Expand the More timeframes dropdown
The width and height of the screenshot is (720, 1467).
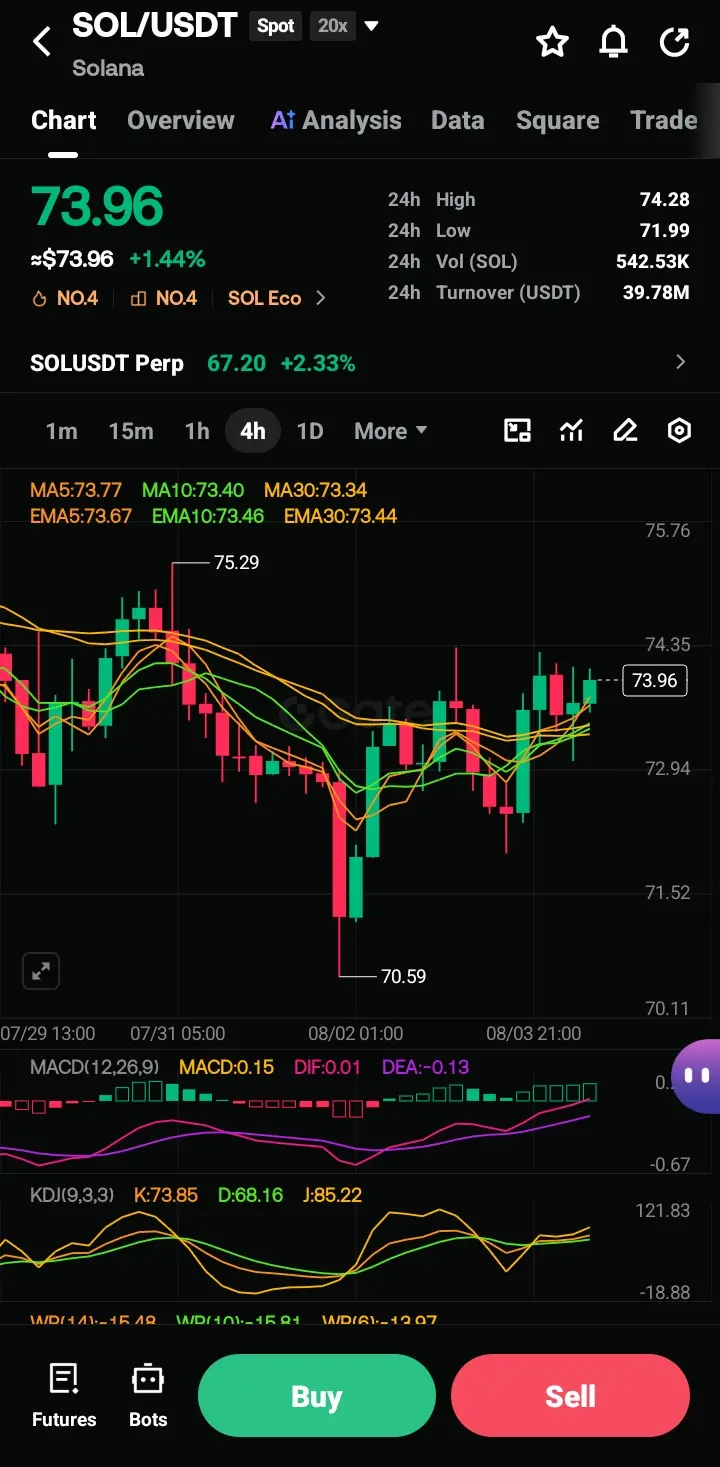[x=390, y=431]
